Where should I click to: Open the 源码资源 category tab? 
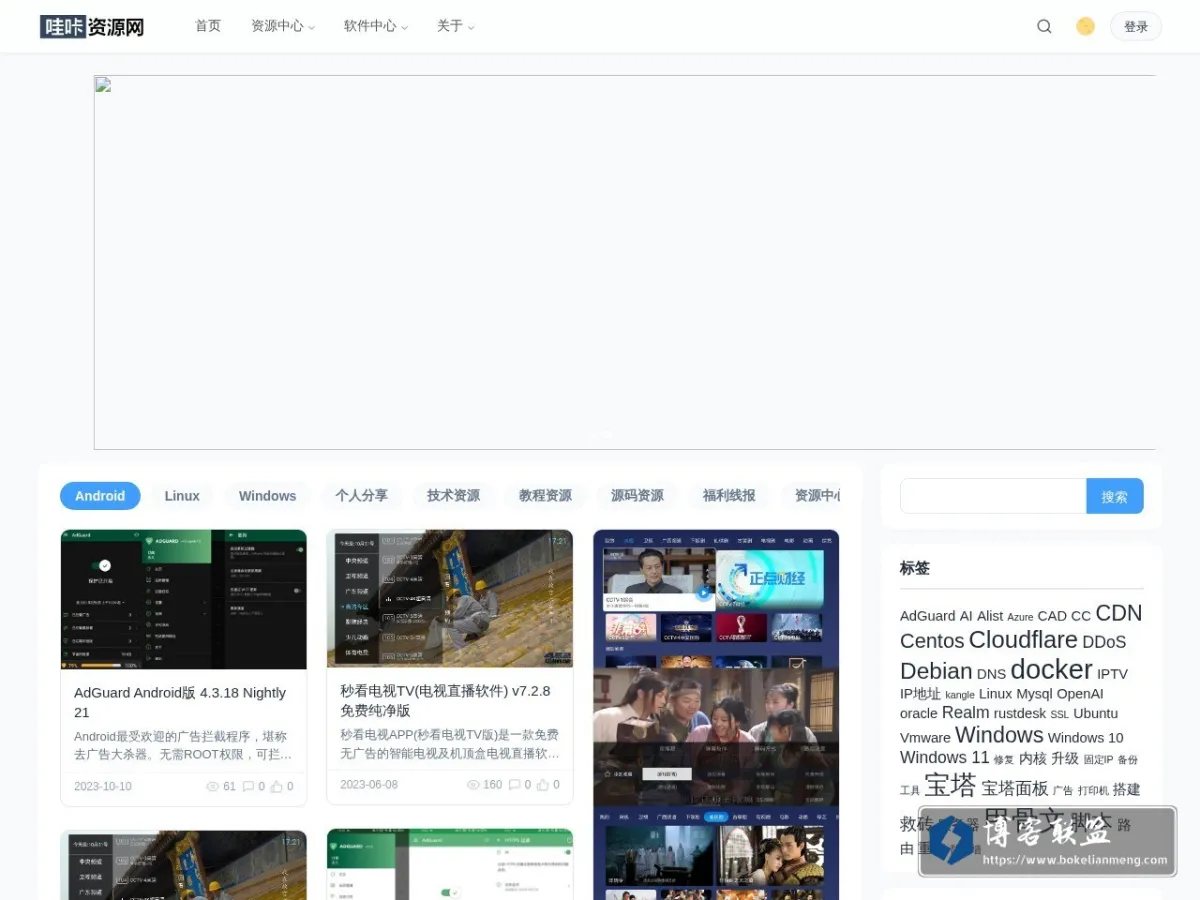coord(637,496)
